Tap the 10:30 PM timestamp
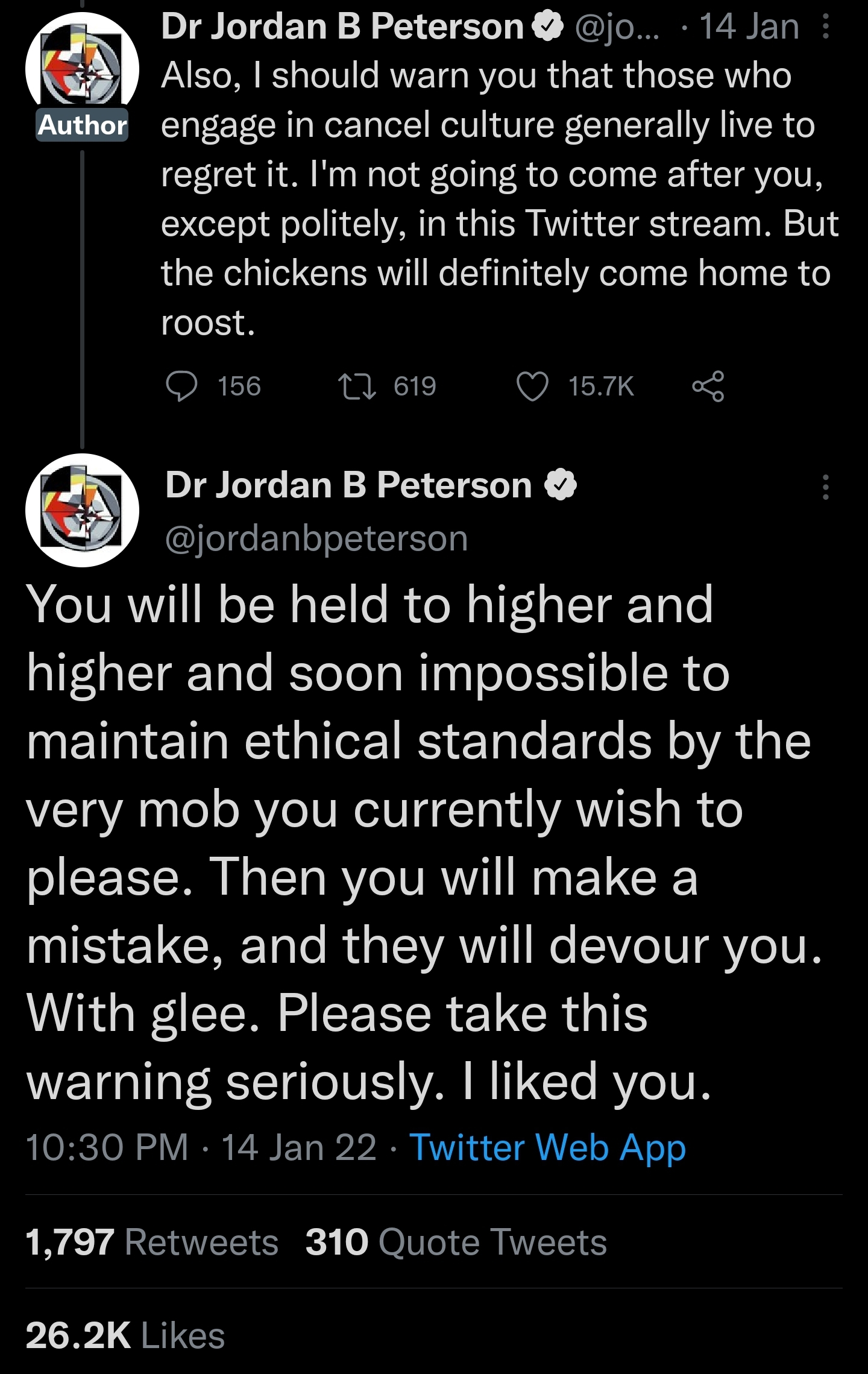868x1374 pixels. coord(107,1147)
